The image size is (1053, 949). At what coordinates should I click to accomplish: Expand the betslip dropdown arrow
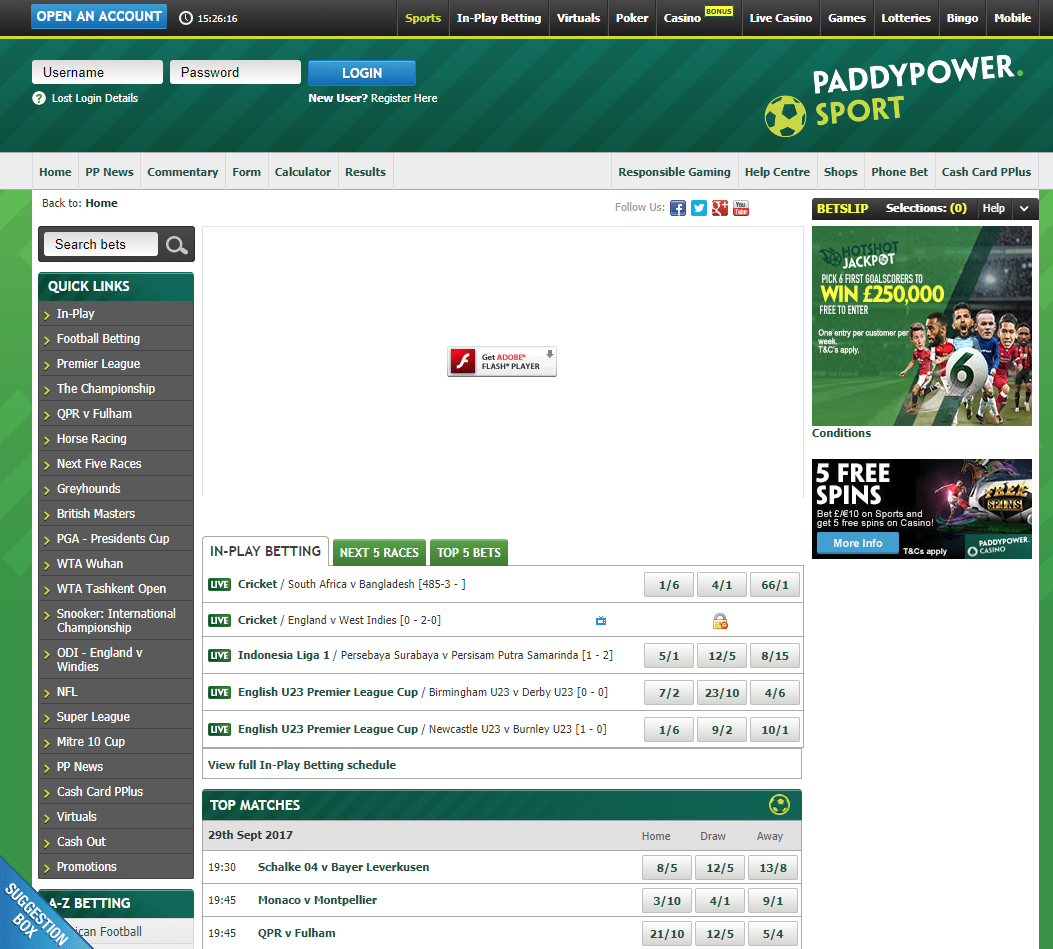coord(1024,208)
